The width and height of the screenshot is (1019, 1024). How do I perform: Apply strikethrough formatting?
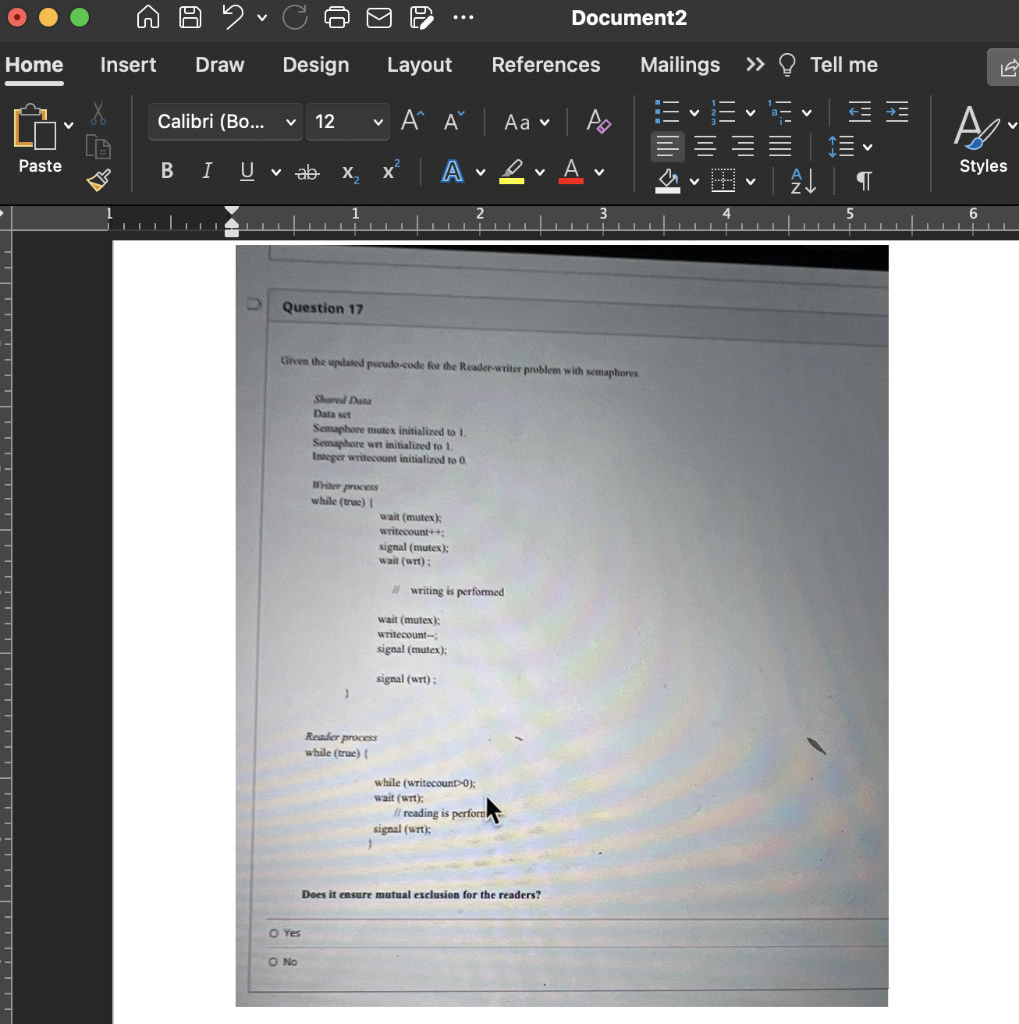(307, 171)
